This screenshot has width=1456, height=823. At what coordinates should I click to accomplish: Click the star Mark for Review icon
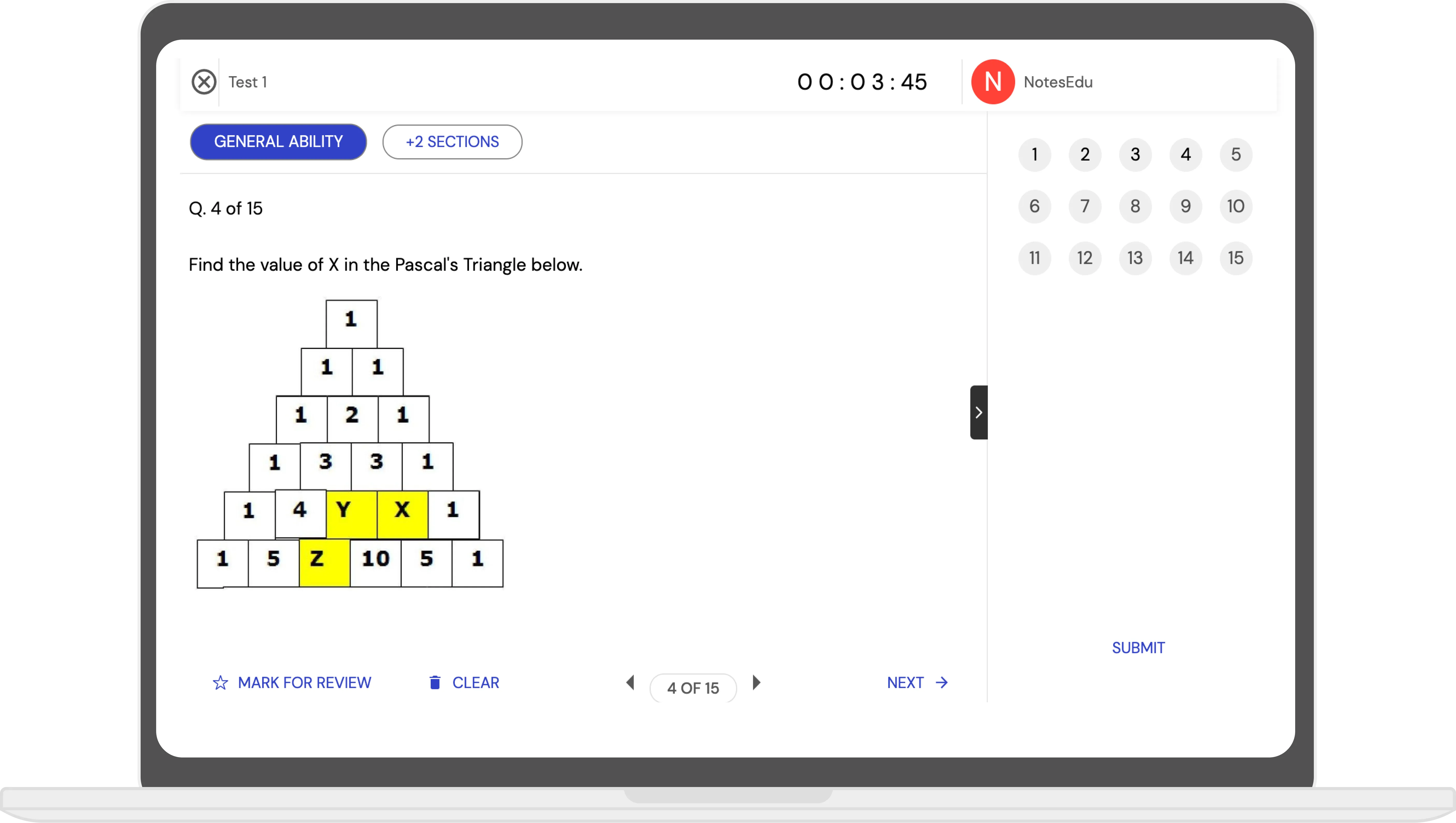point(220,683)
